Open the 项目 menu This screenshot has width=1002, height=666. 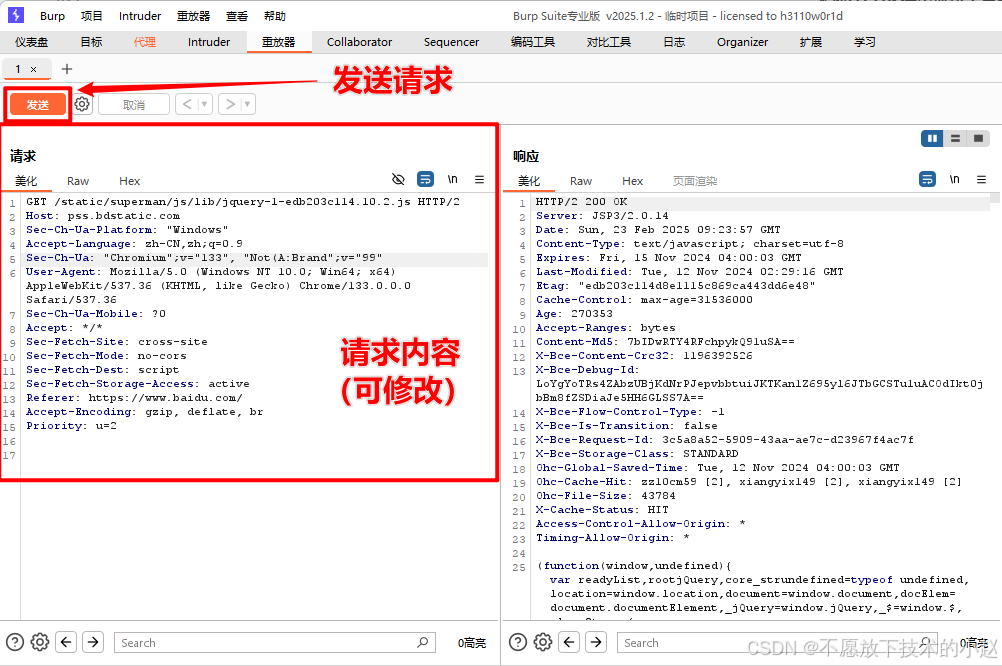click(91, 16)
